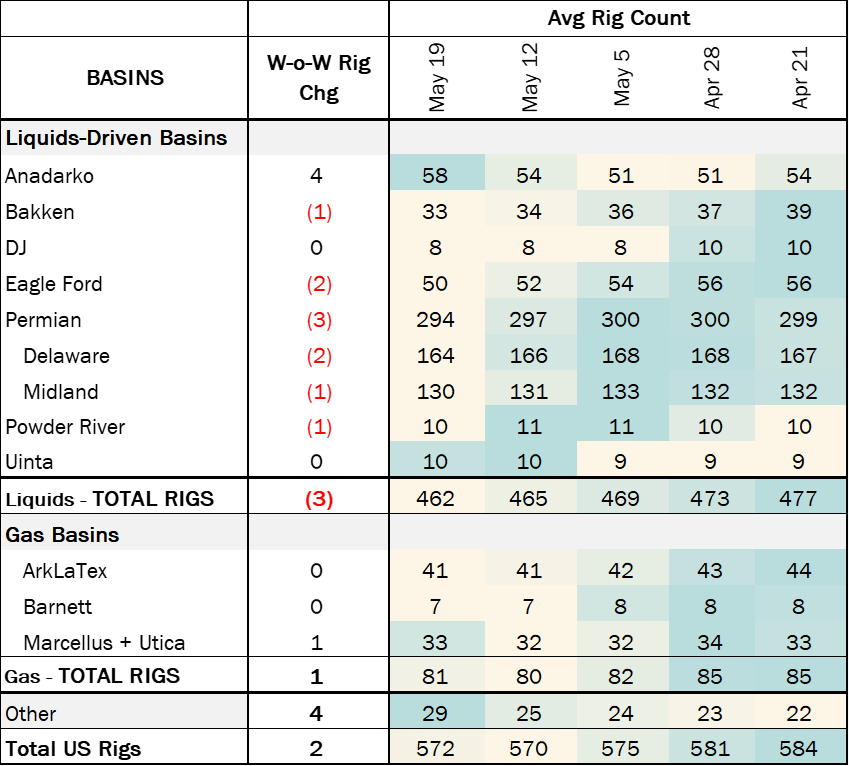Click Other Apr 21 value 22

click(799, 713)
